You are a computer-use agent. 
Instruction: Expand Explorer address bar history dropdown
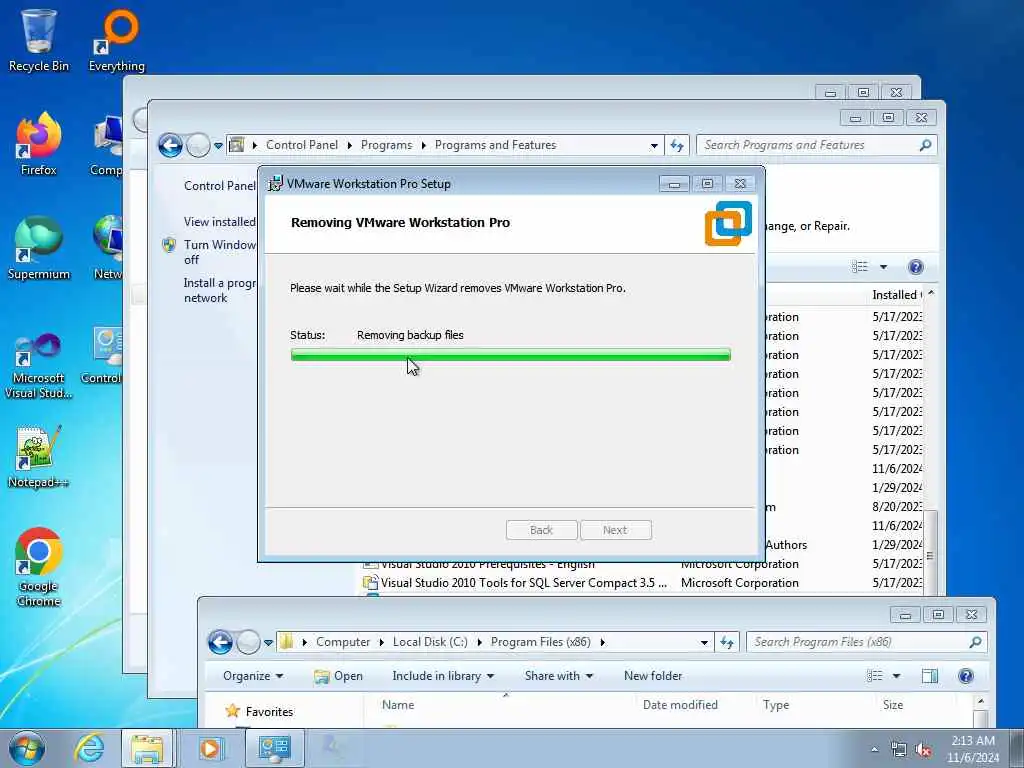pyautogui.click(x=704, y=643)
